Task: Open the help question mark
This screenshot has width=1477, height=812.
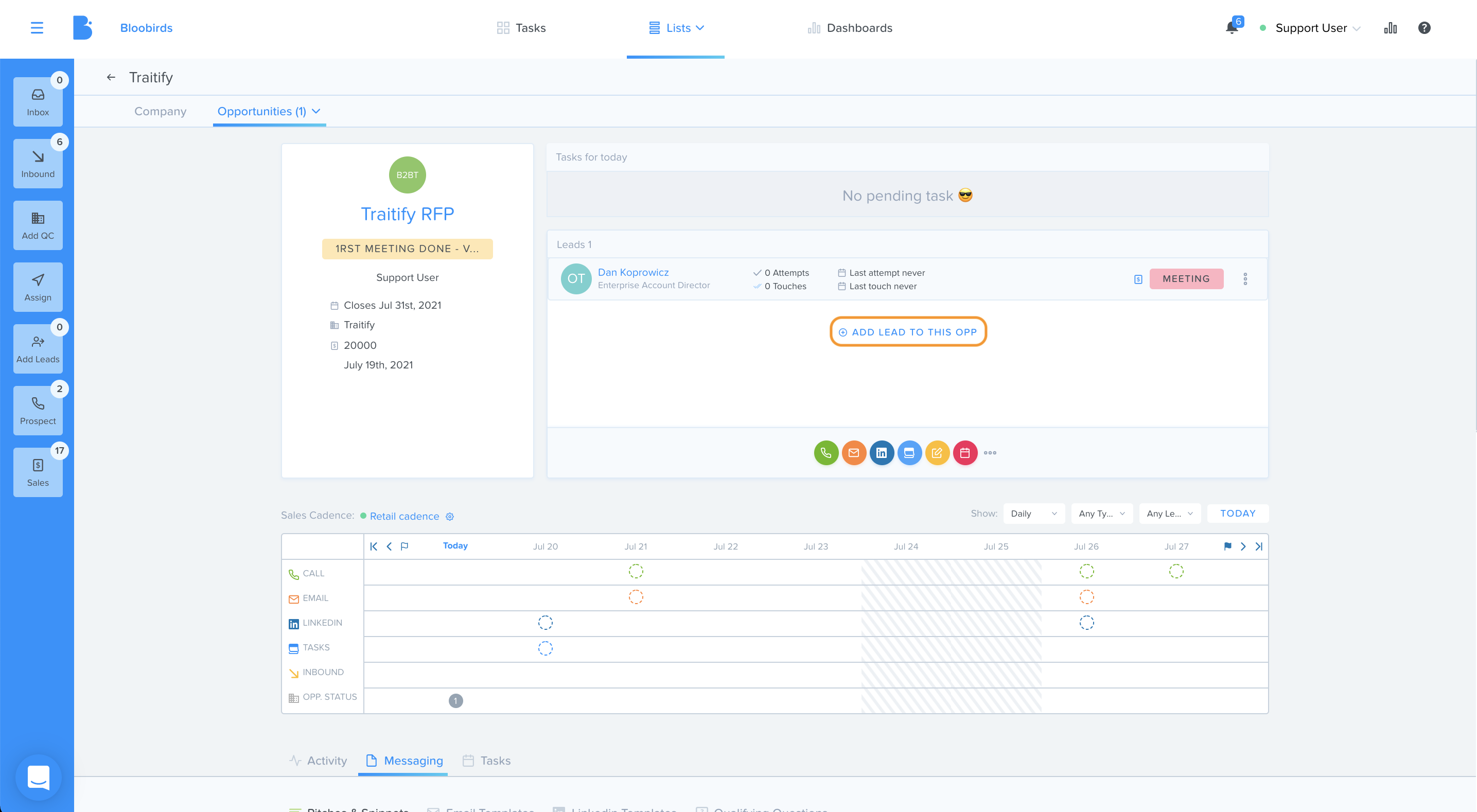Action: (x=1425, y=27)
